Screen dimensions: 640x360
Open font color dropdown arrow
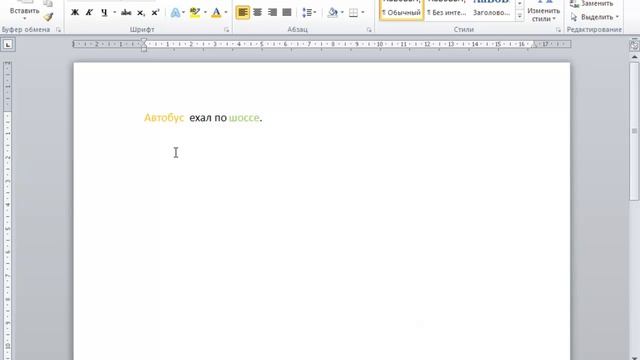pos(226,13)
